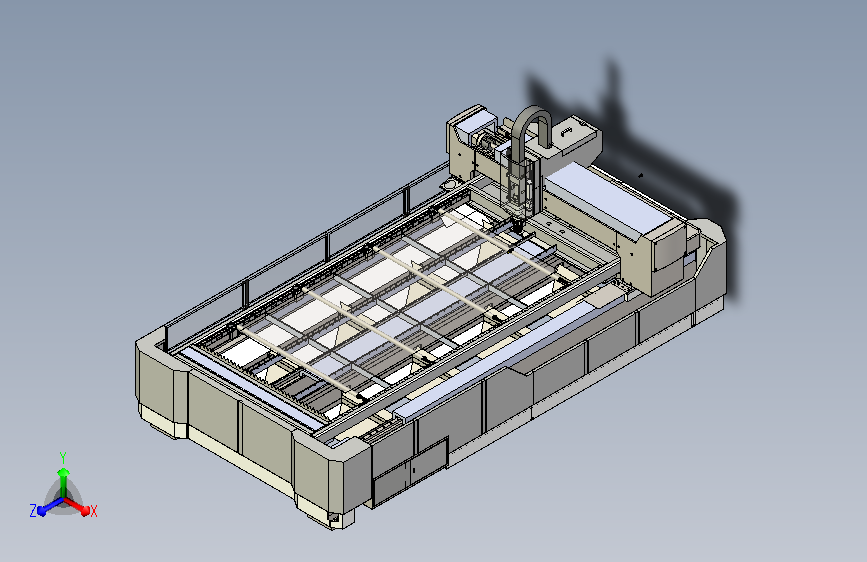Click the coordinate axis triad indicator
The height and width of the screenshot is (562, 867).
[63, 487]
